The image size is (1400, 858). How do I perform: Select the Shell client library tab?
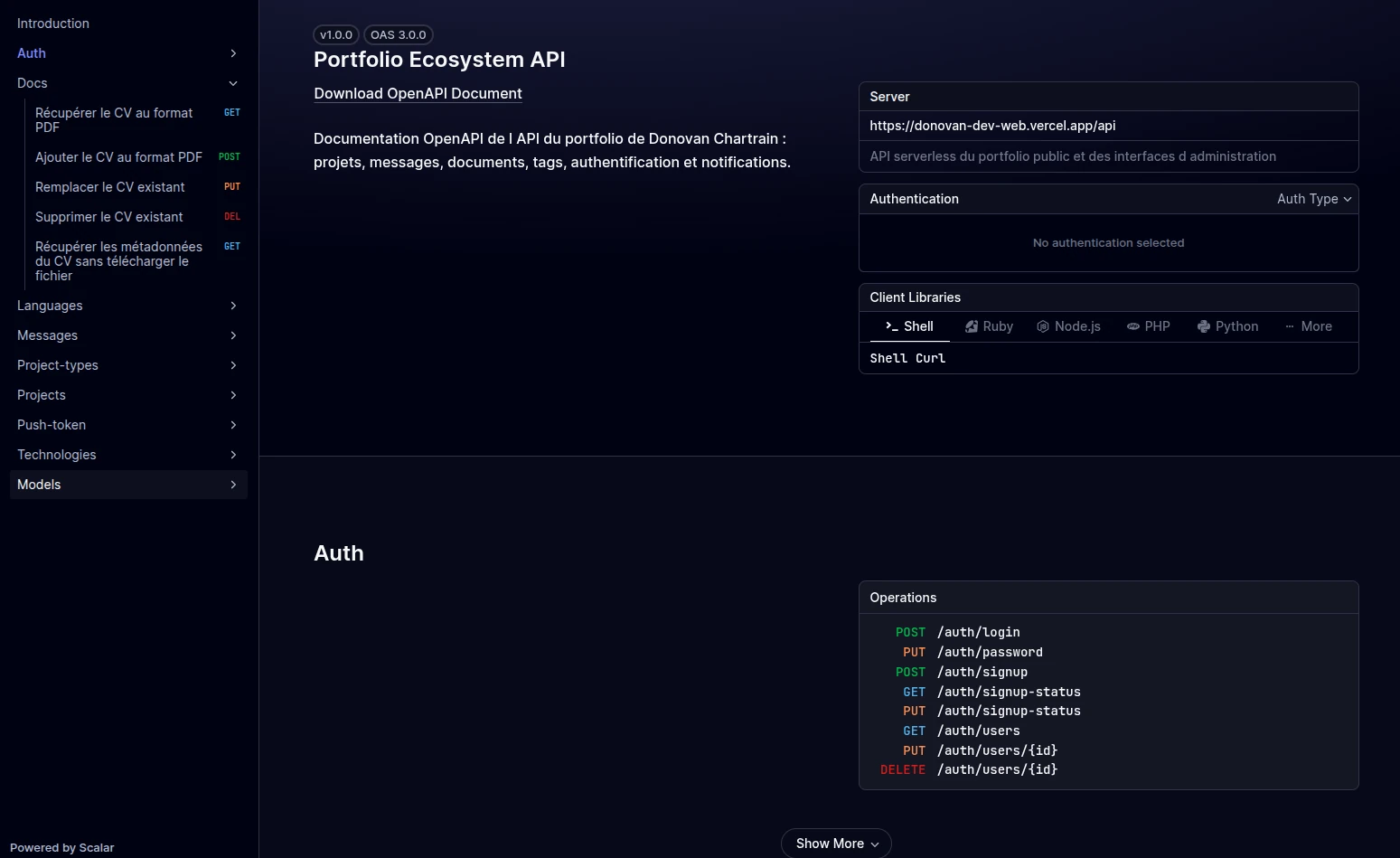909,326
